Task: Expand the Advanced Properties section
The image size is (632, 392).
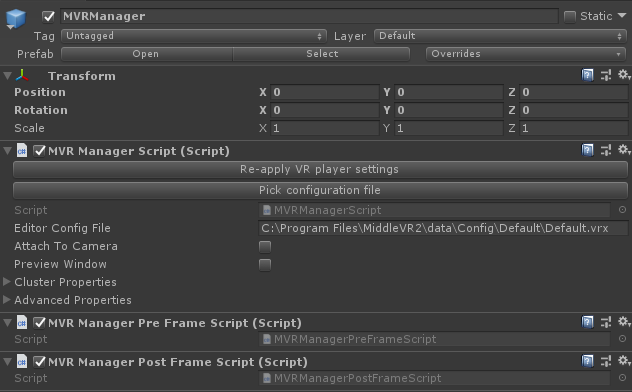Action: click(x=6, y=300)
